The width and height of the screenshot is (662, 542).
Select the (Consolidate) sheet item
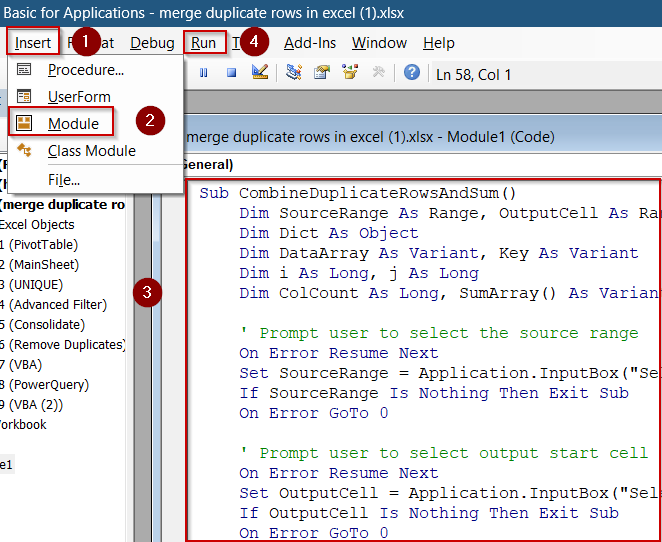coord(42,324)
